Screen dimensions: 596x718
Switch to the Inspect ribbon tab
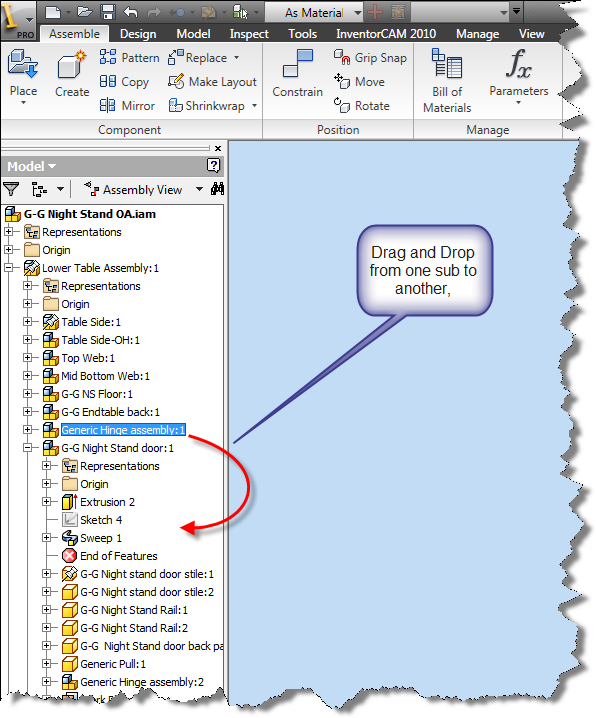point(249,34)
